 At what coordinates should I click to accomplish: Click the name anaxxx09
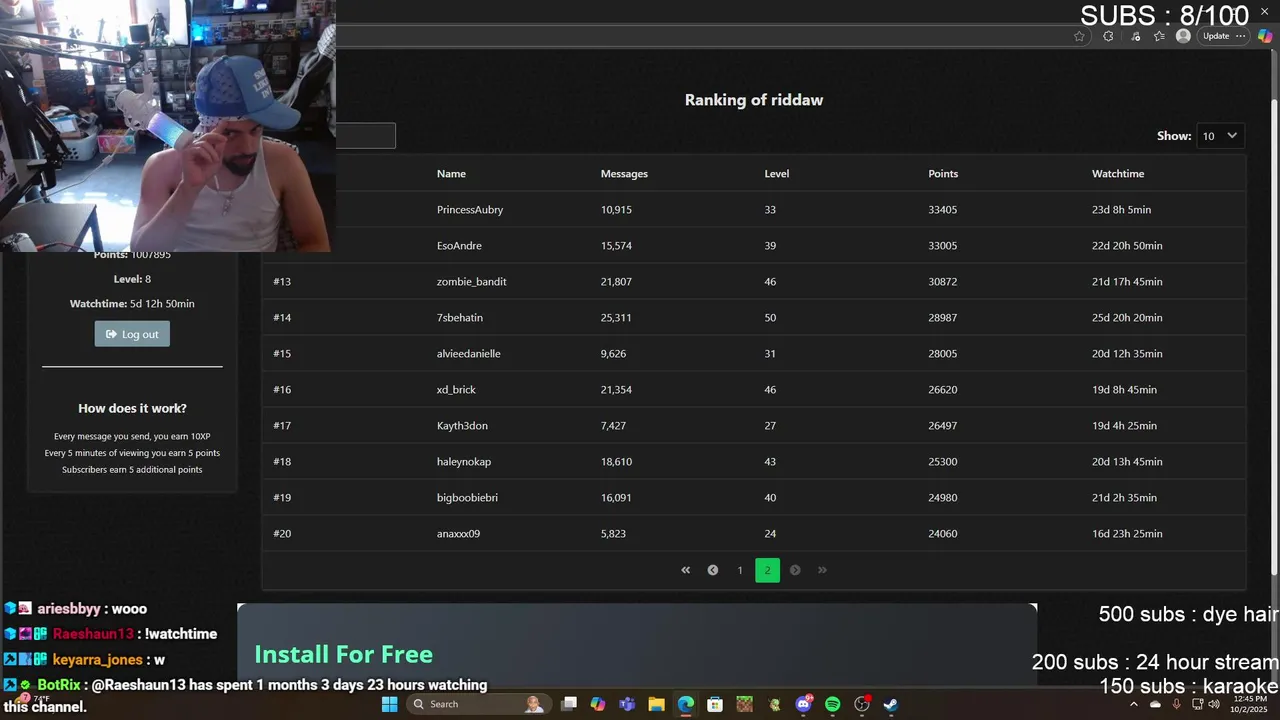point(458,534)
